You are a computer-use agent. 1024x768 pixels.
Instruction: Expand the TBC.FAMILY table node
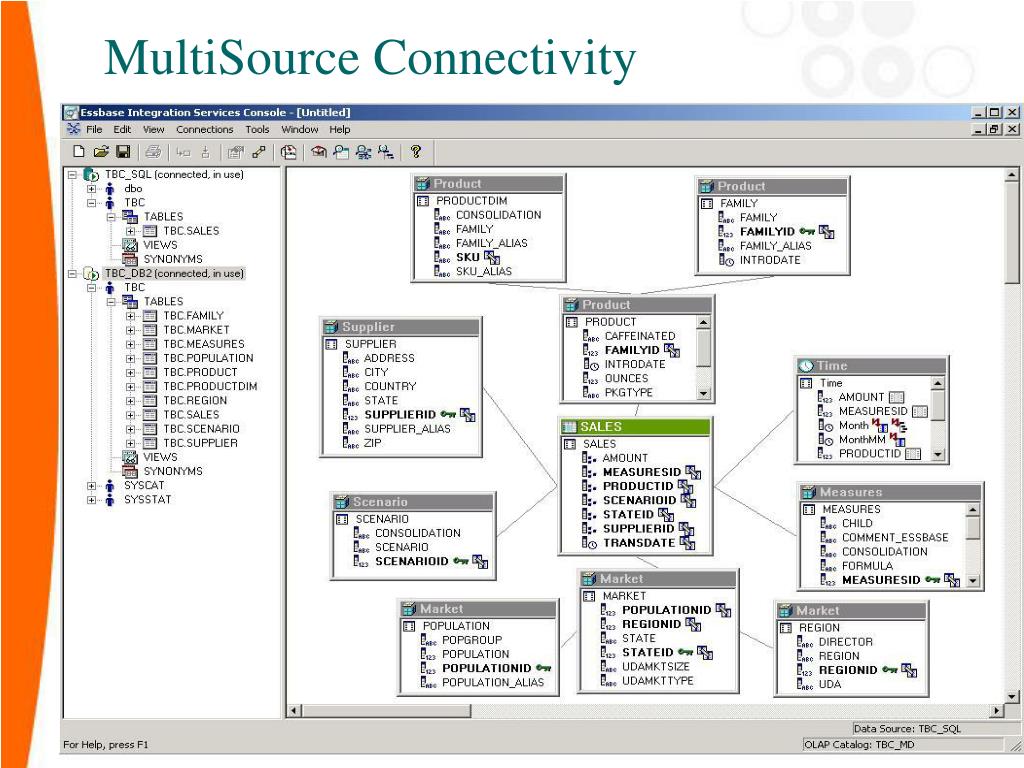click(131, 316)
